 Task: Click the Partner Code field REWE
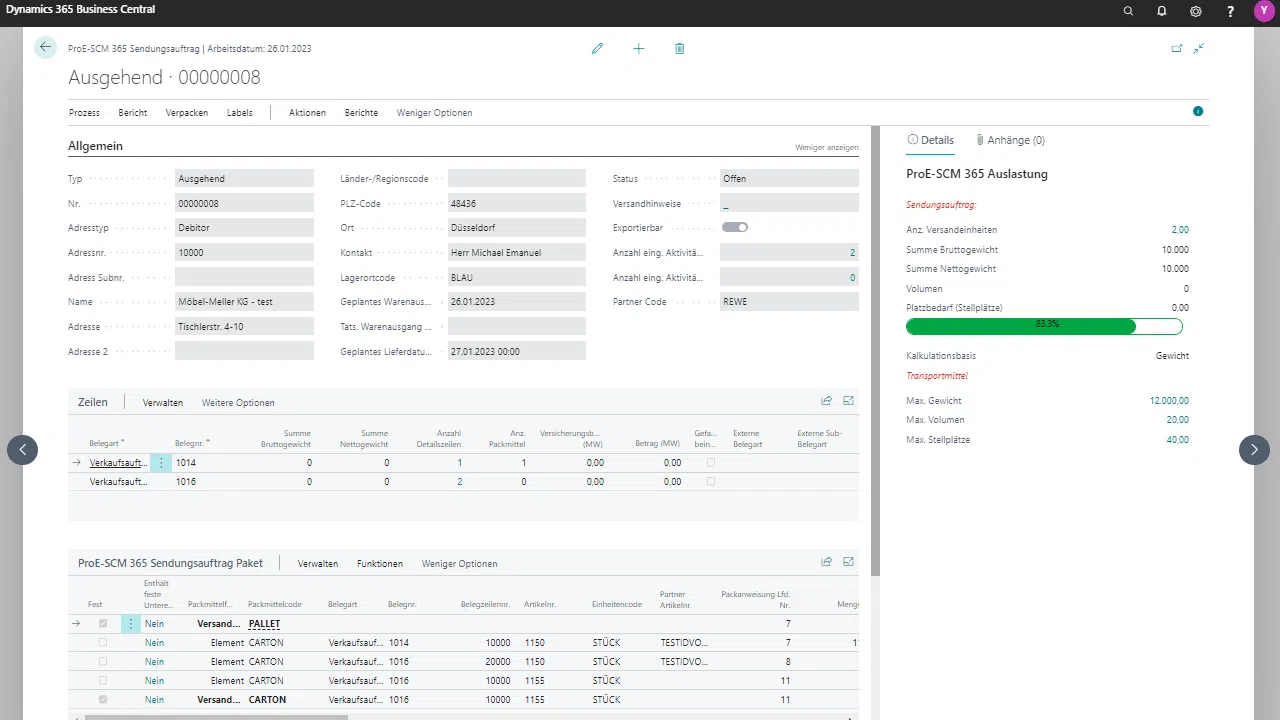789,301
